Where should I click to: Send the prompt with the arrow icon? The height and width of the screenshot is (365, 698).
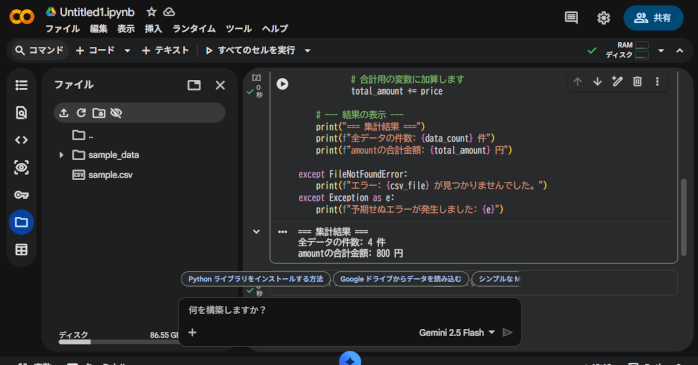(507, 333)
